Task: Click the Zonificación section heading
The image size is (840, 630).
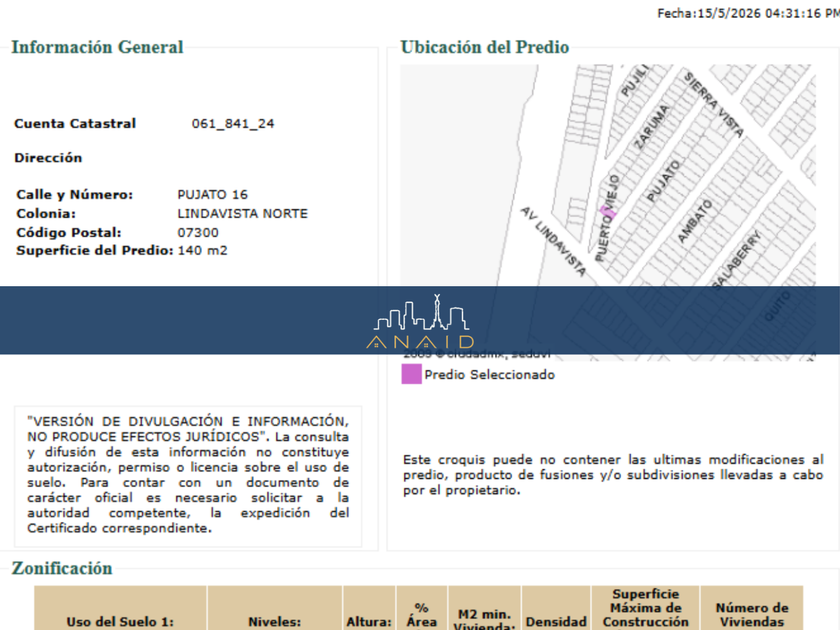Action: (x=62, y=568)
